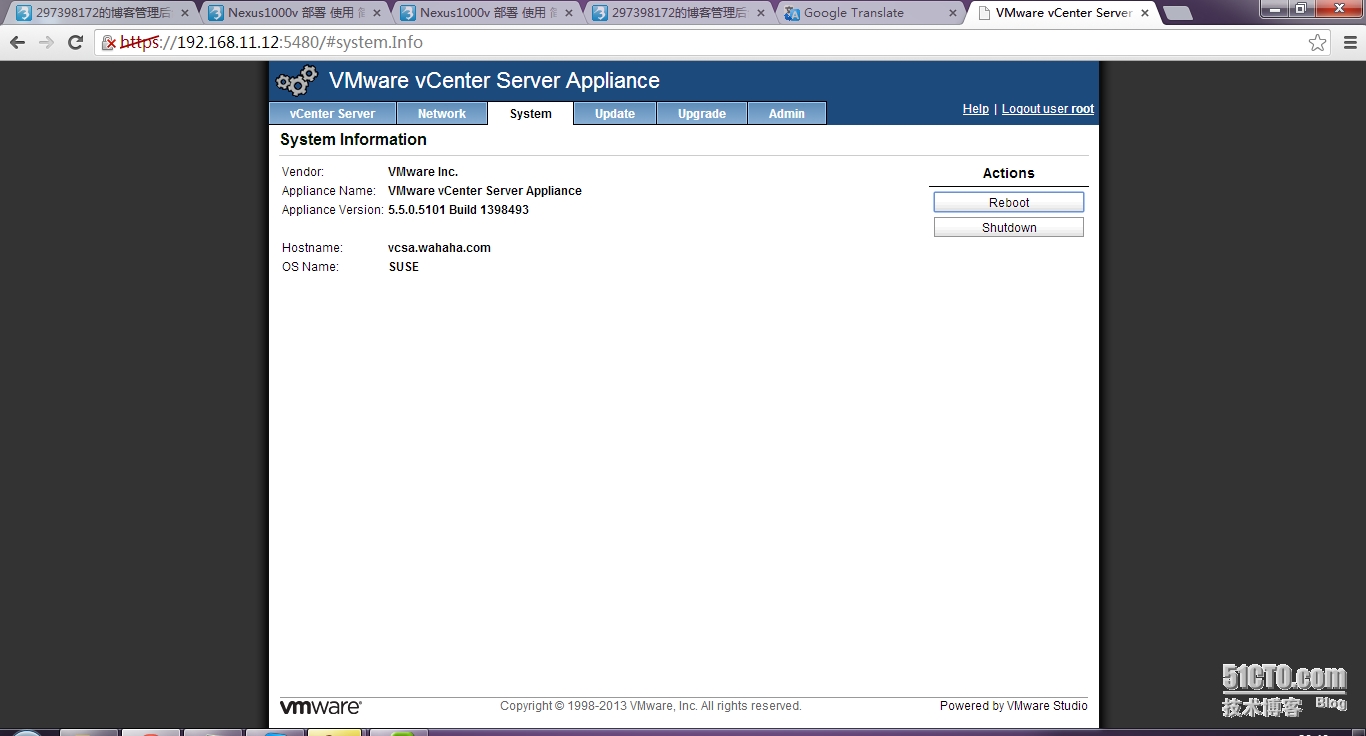Screen dimensions: 1366x736
Task: Reload the page with refresh icon
Action: click(75, 43)
